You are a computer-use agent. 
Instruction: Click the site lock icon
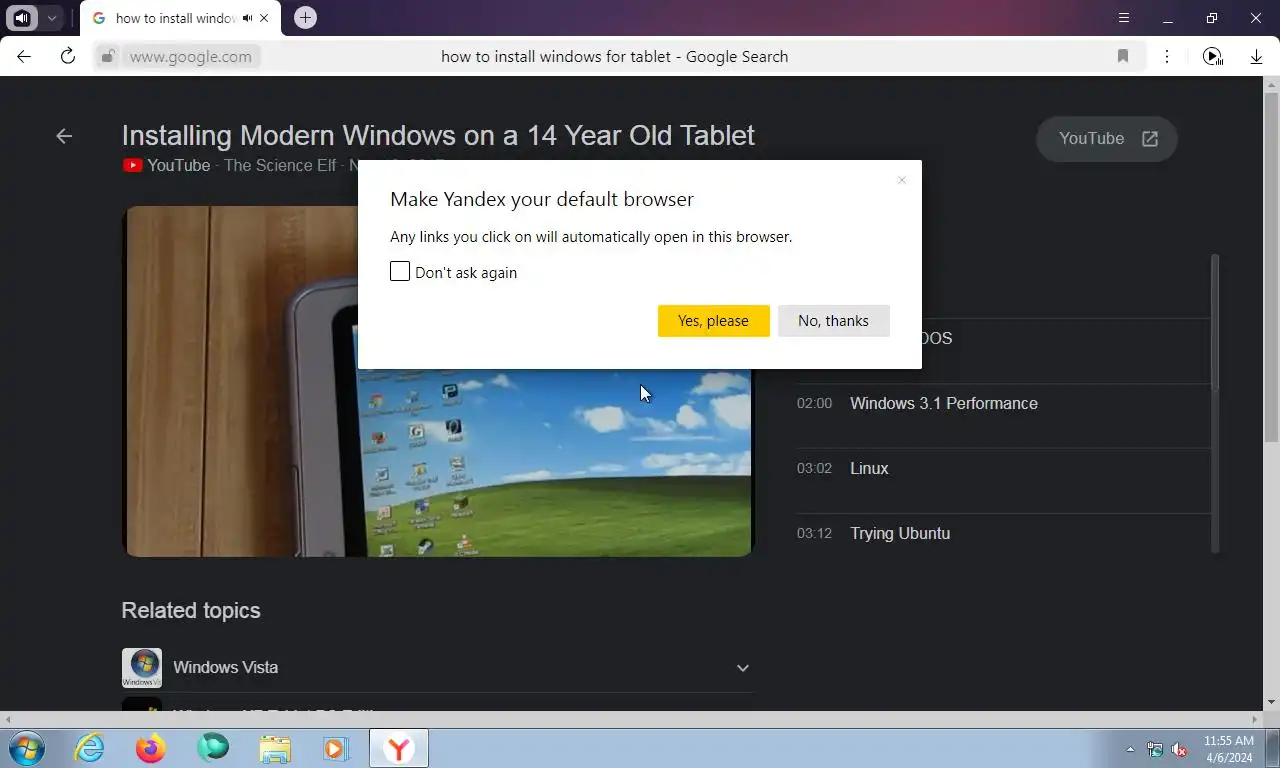[x=108, y=56]
